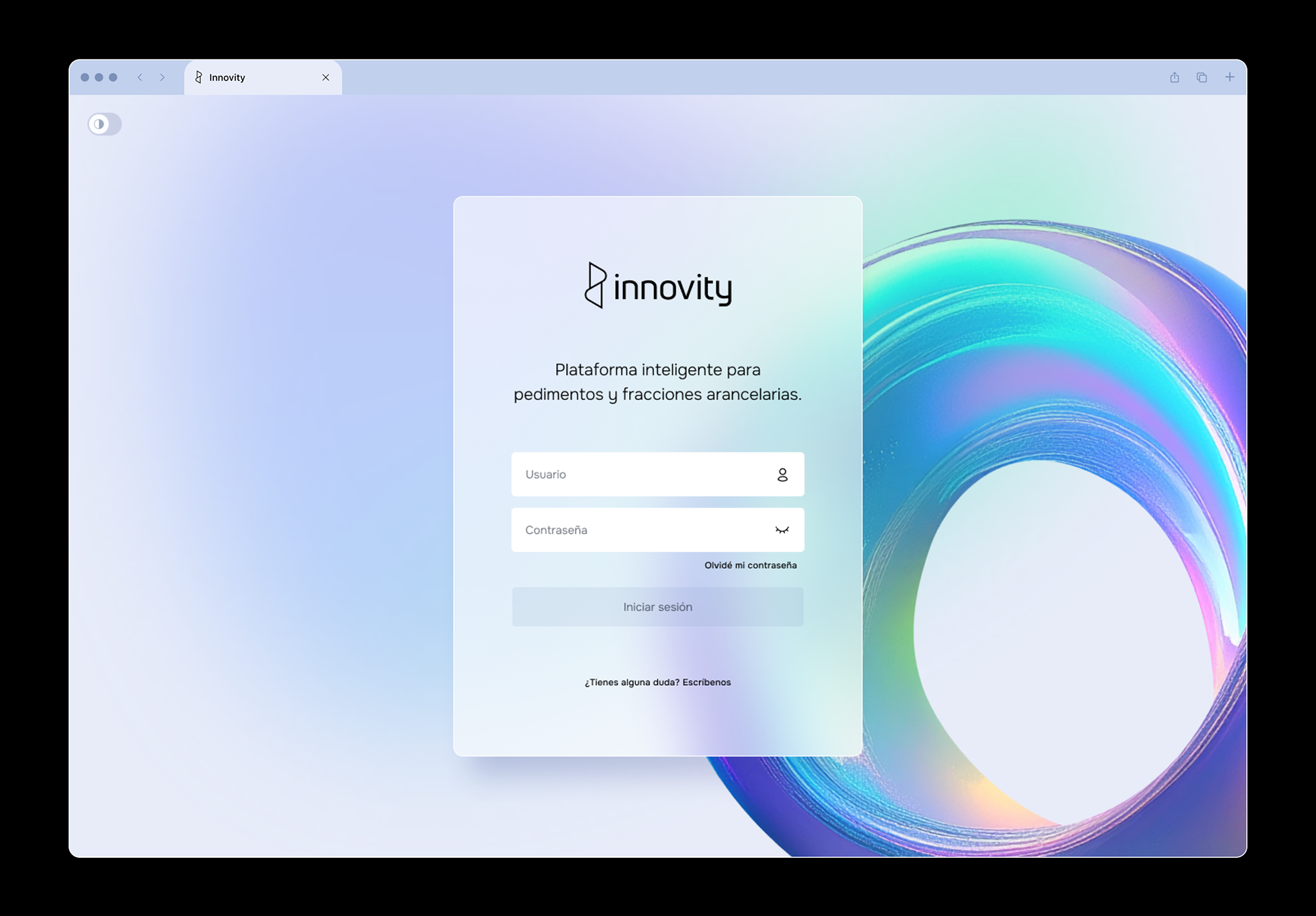Open the Olvidé mi contraseña link
This screenshot has height=916, width=1316.
pos(751,565)
